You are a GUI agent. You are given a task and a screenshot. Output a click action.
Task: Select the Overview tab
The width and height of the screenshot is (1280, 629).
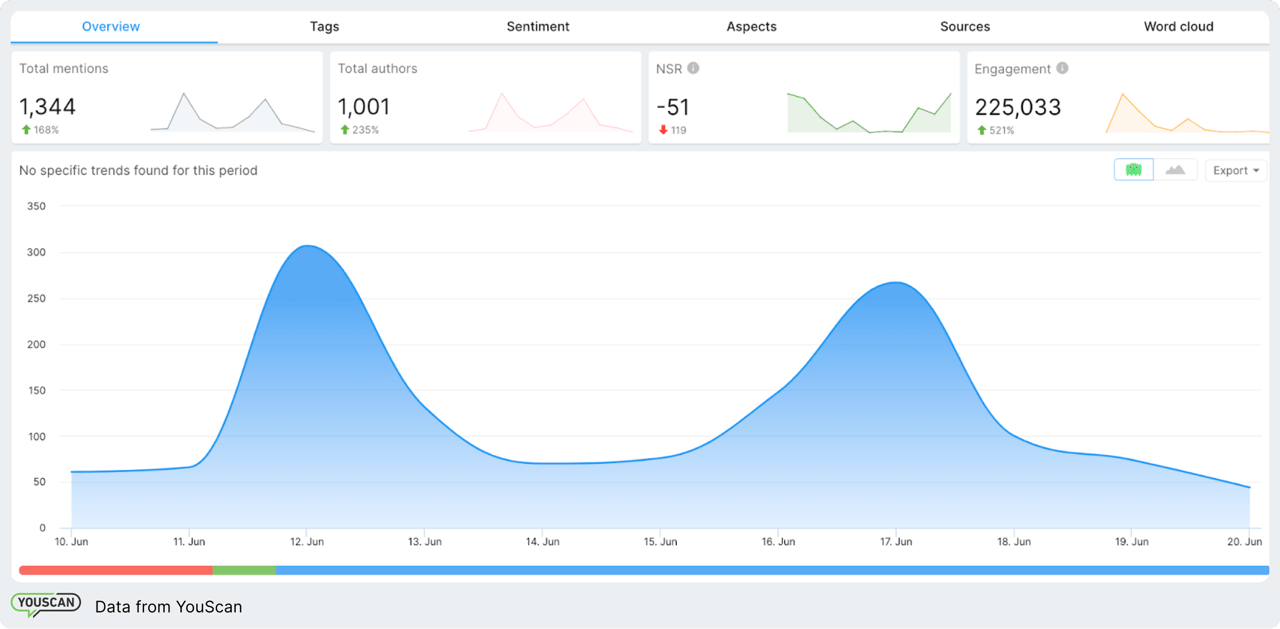[x=111, y=26]
